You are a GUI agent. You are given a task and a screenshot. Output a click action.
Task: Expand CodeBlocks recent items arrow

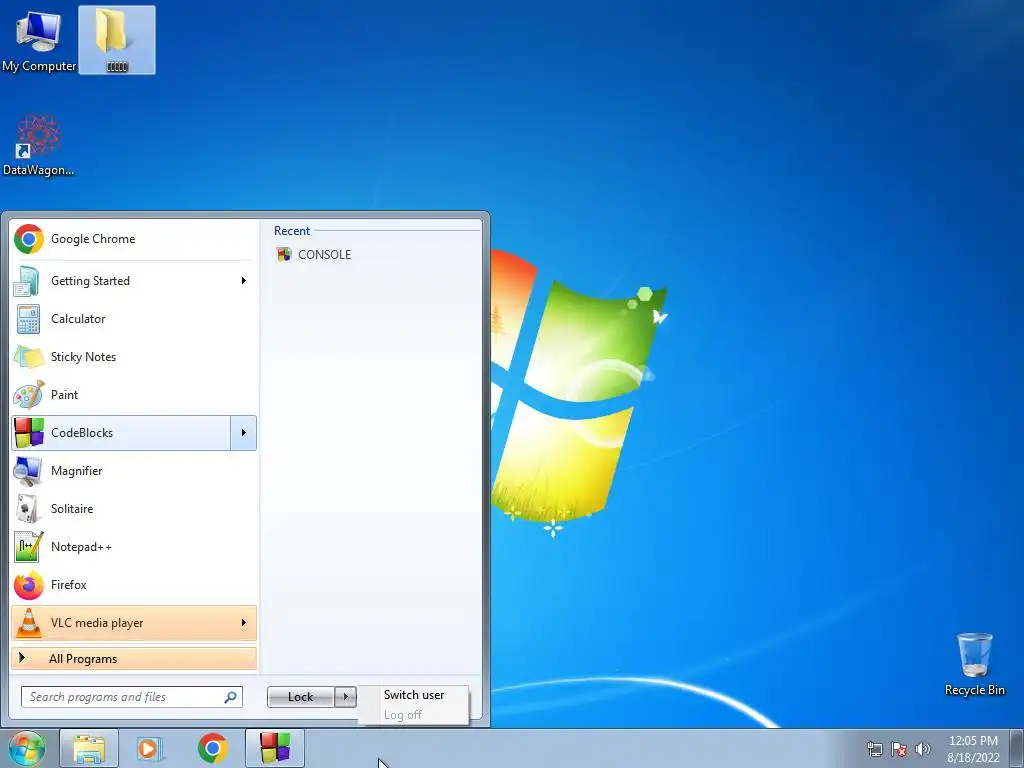(244, 432)
